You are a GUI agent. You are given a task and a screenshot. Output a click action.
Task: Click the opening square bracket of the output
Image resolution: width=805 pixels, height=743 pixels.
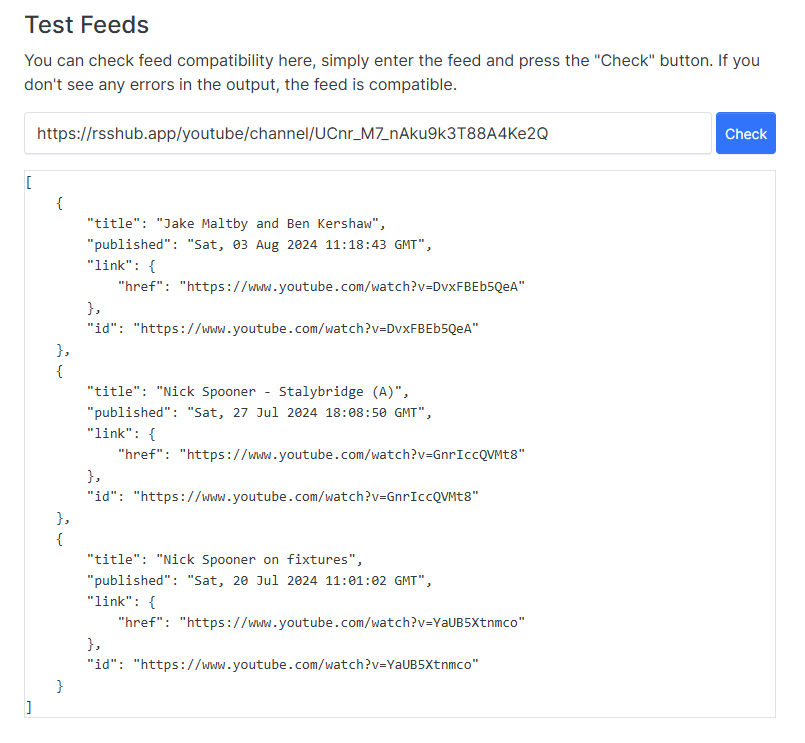(x=29, y=181)
